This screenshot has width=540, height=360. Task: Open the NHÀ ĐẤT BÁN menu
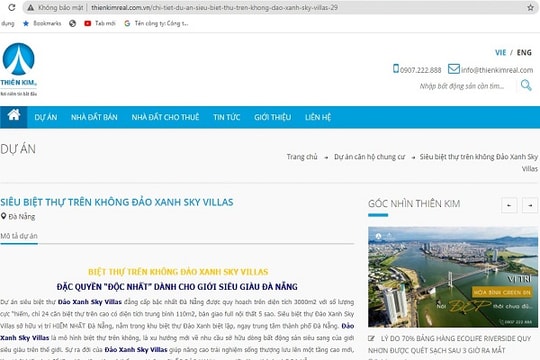94,117
